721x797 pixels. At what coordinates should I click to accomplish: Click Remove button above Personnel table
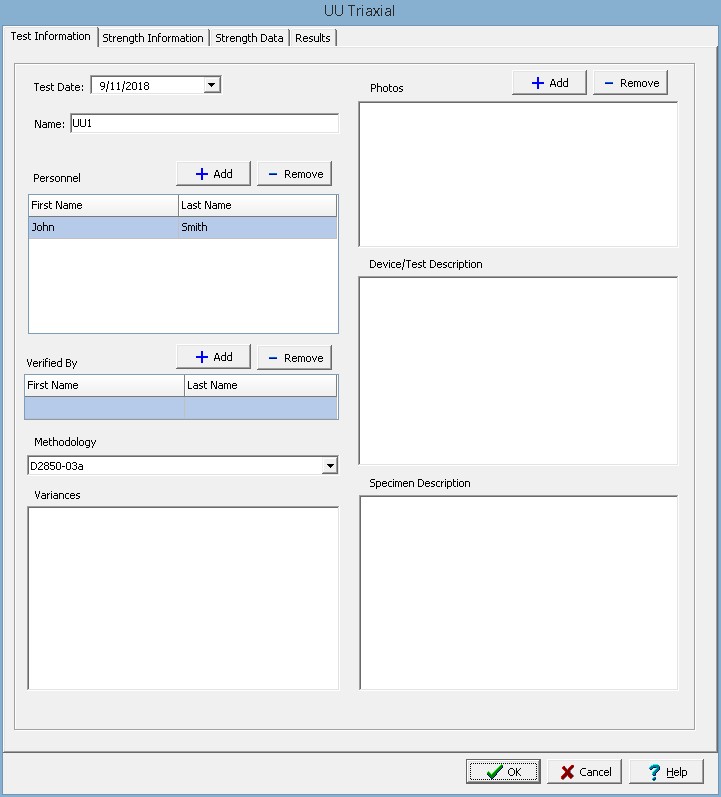click(x=294, y=174)
